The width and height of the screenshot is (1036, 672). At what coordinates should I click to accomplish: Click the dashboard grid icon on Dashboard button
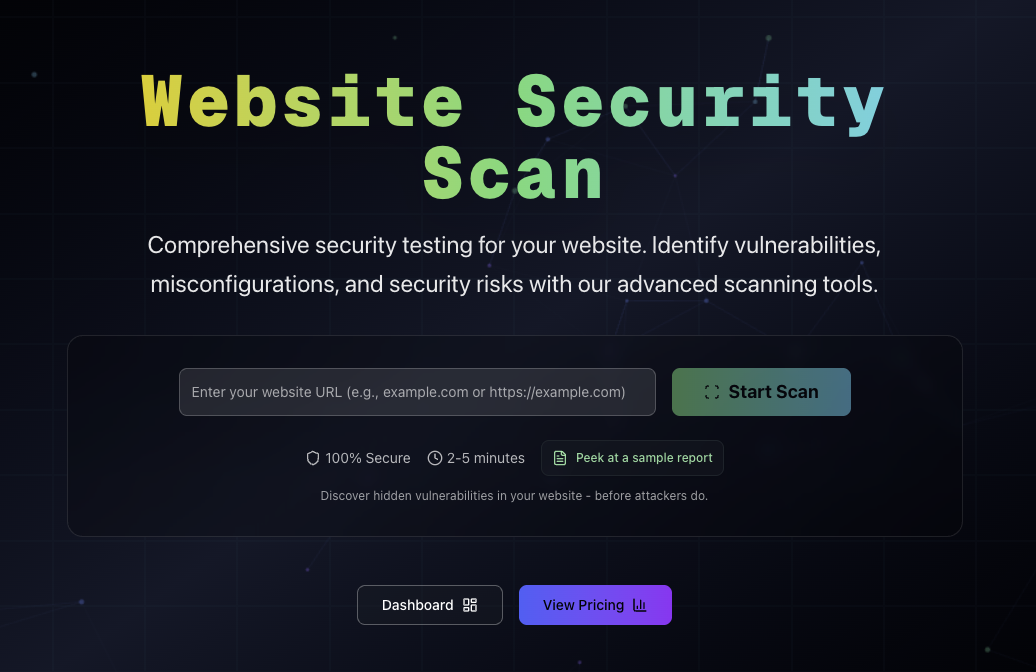pos(470,605)
